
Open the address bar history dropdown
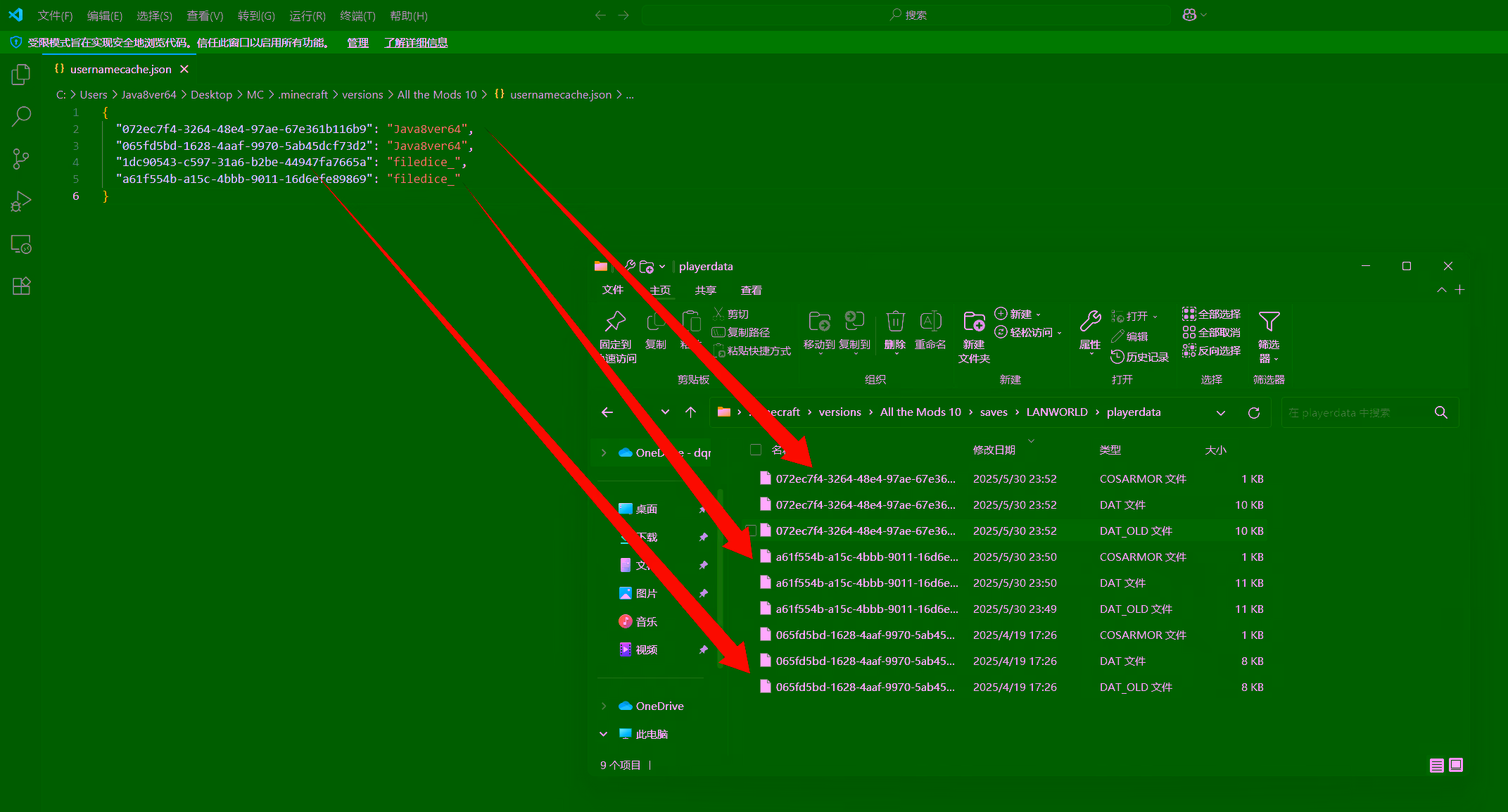pos(1221,413)
